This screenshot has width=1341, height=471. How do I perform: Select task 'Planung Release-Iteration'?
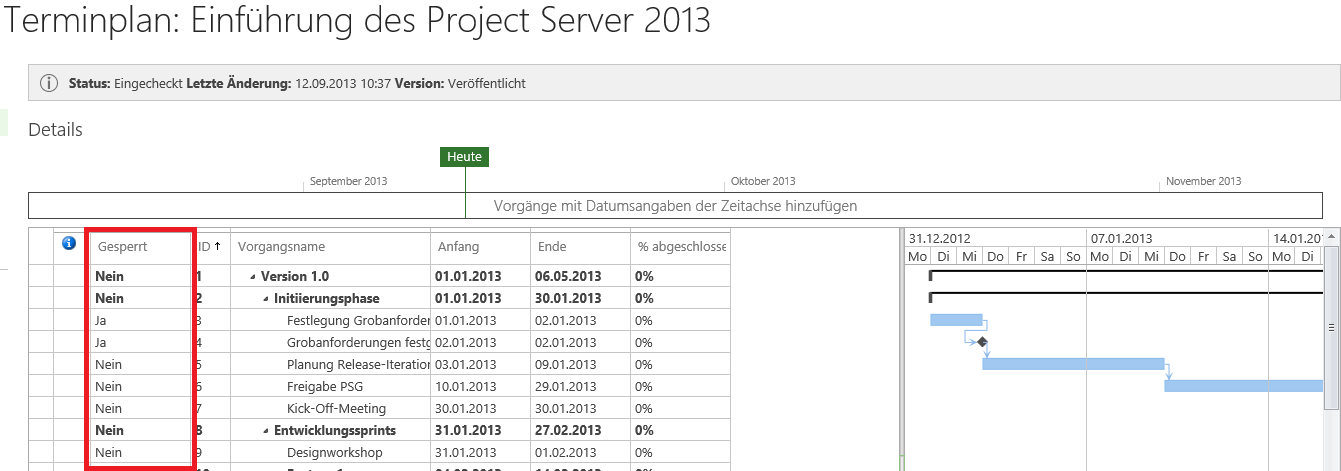tap(358, 365)
